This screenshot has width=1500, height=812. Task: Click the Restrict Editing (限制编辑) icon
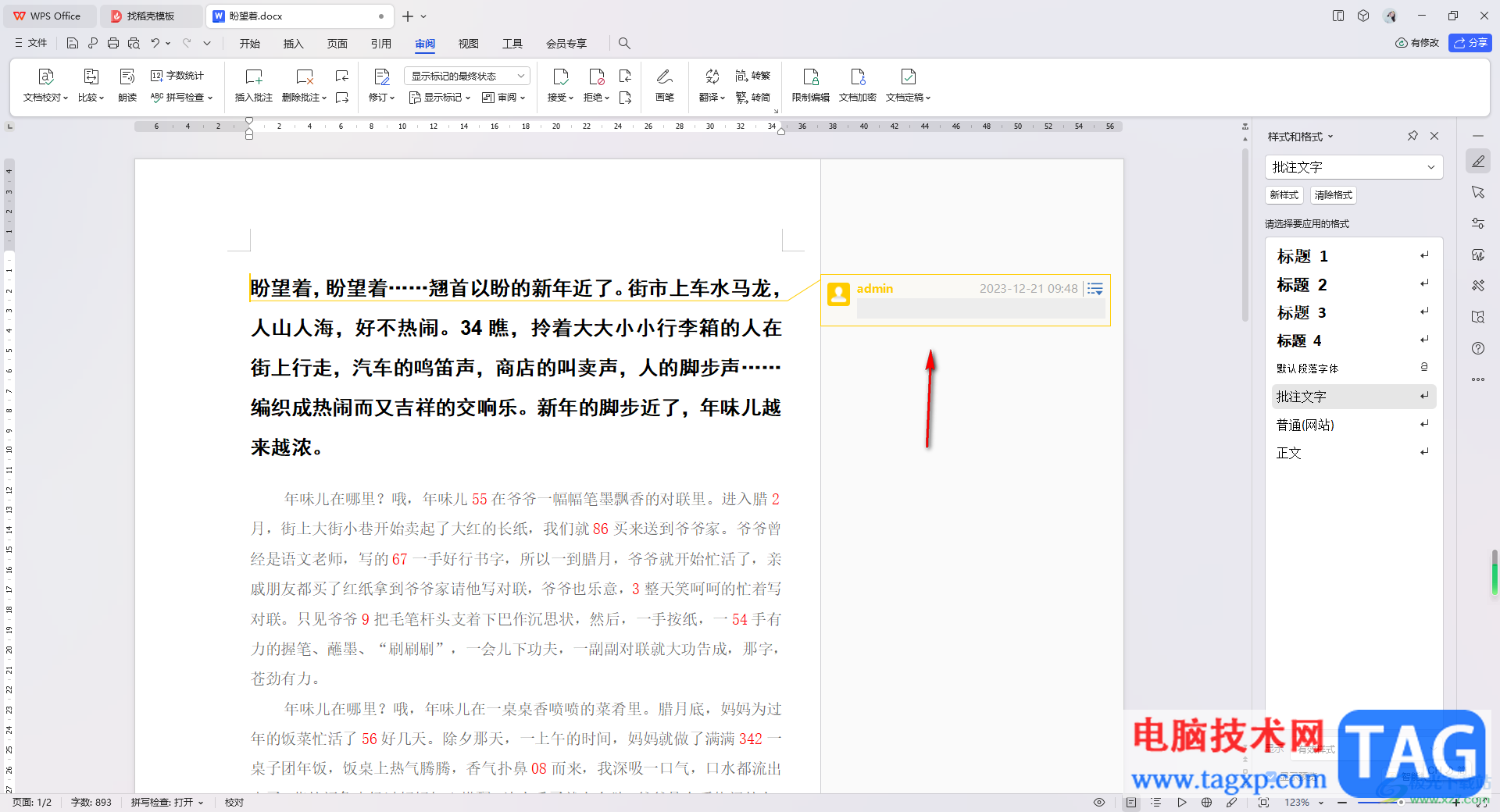[x=810, y=77]
